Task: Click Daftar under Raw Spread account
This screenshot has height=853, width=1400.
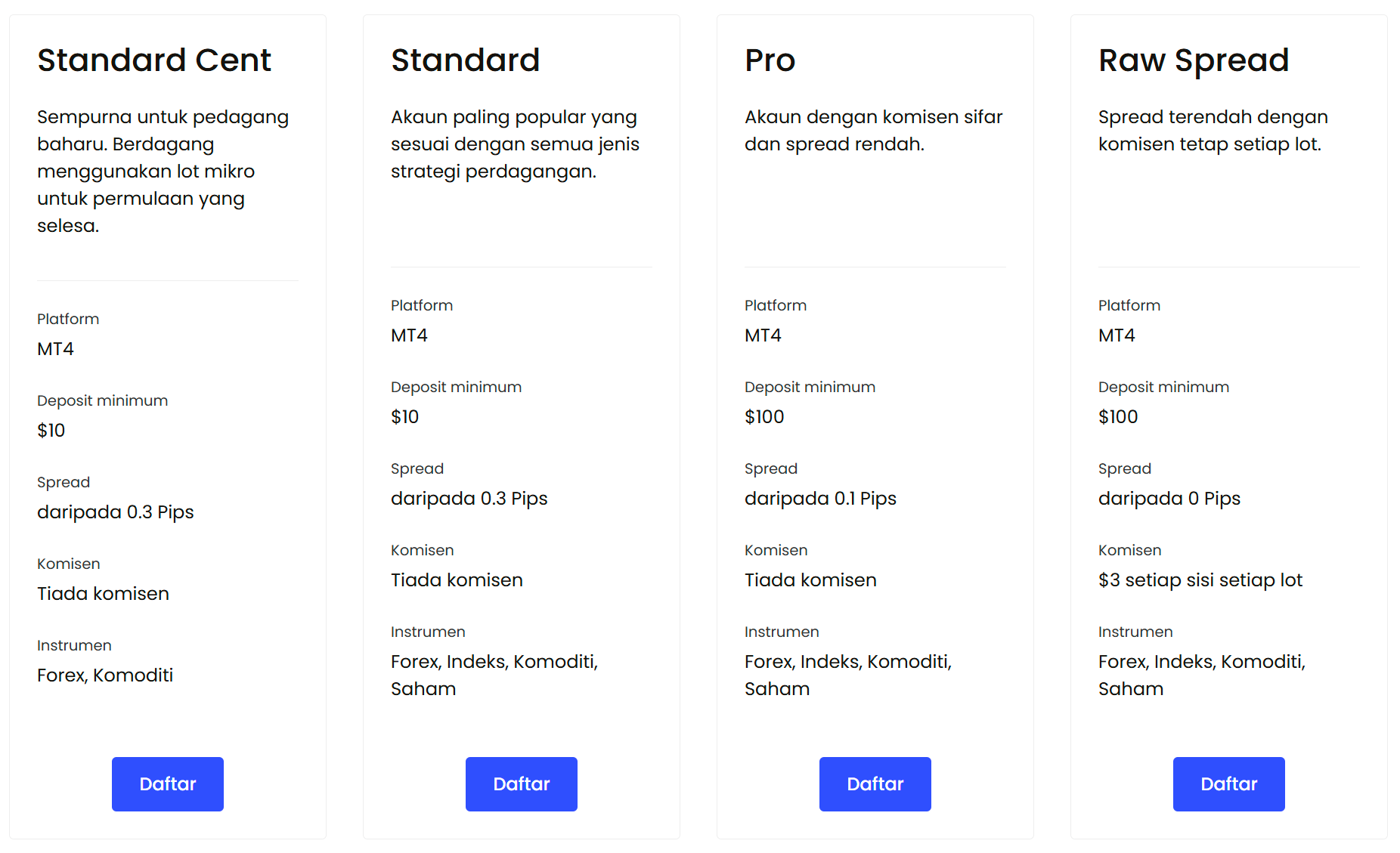Action: 1229,784
